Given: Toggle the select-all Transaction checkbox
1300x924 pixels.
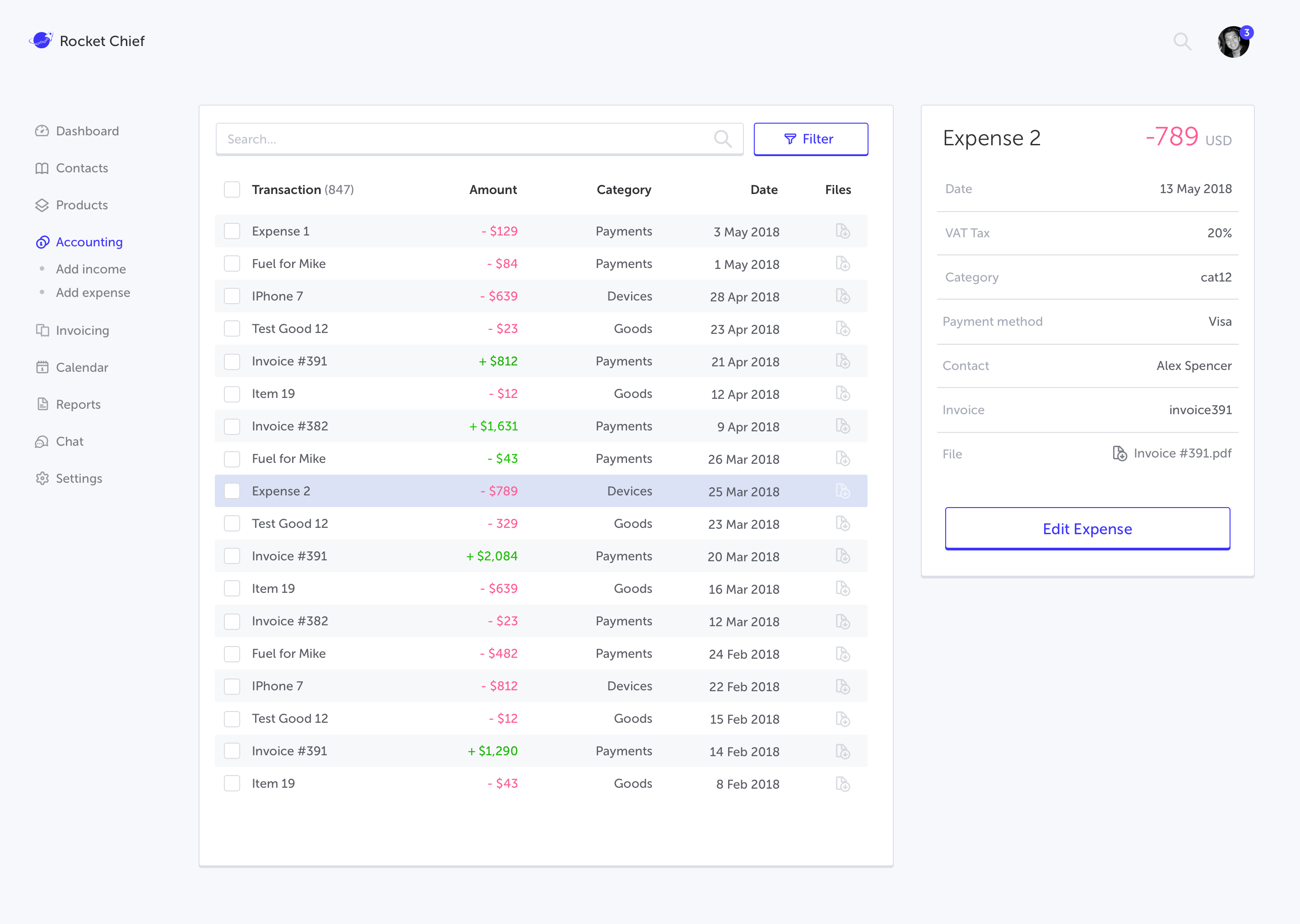Looking at the screenshot, I should pos(232,189).
